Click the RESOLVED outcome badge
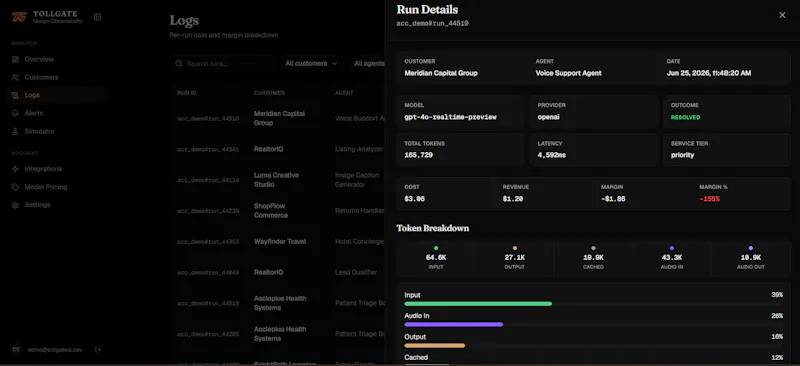Screen dimensions: 800x366 pyautogui.click(x=685, y=117)
